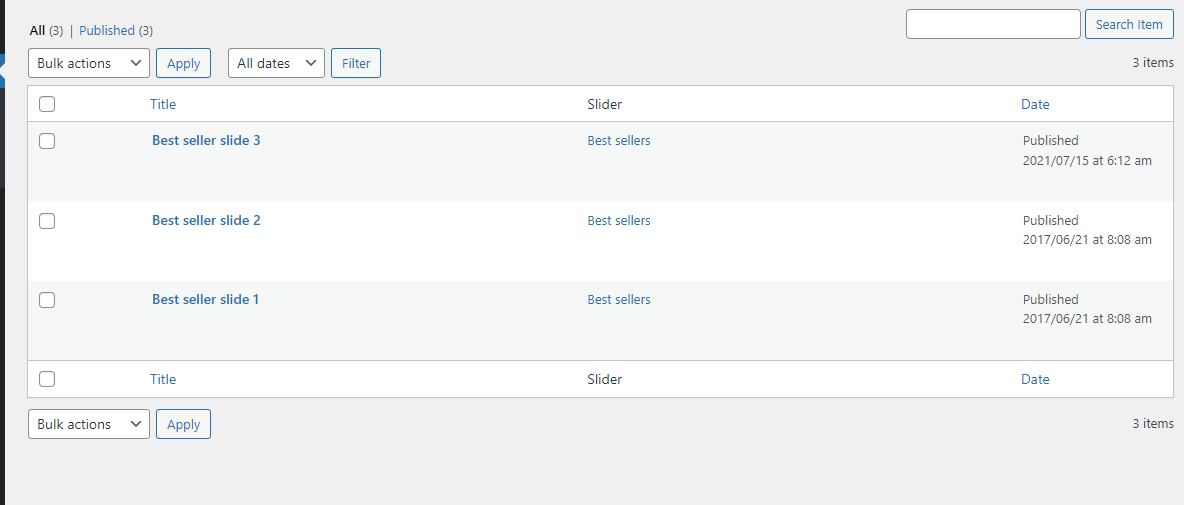The width and height of the screenshot is (1184, 505).
Task: Expand the All dates dropdown
Action: [x=276, y=63]
